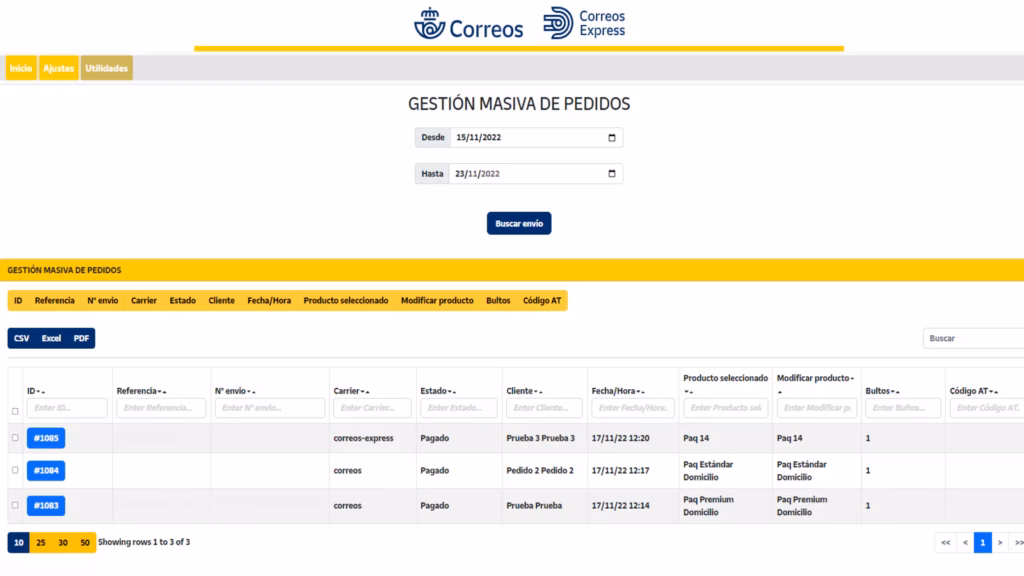Go to the first page arrow
This screenshot has height=576, width=1024.
(944, 542)
